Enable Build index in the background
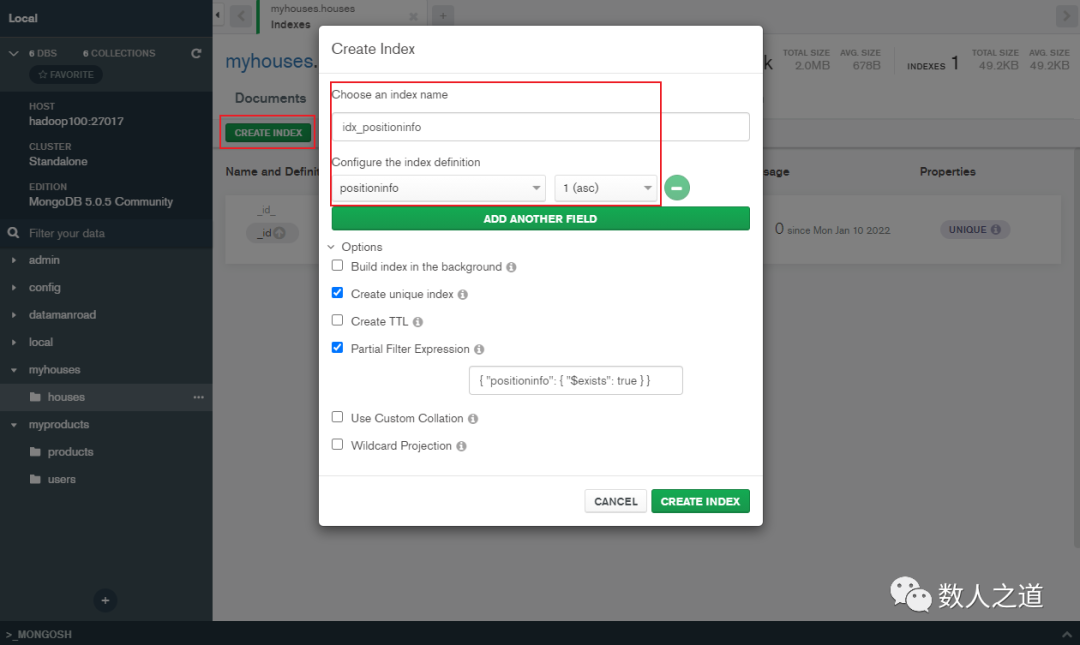 click(x=337, y=266)
